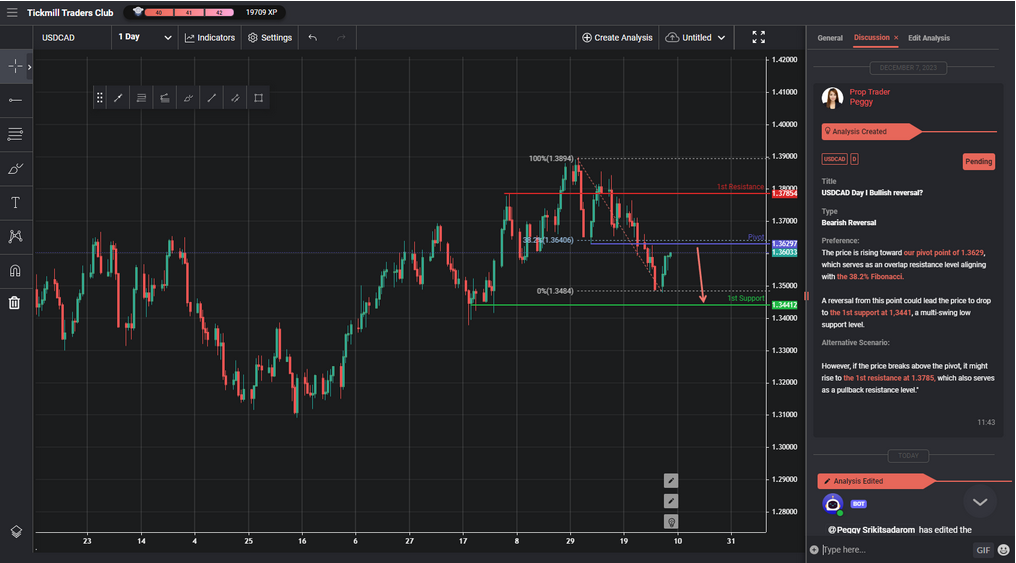Enter fullscreen chart mode

tap(758, 38)
